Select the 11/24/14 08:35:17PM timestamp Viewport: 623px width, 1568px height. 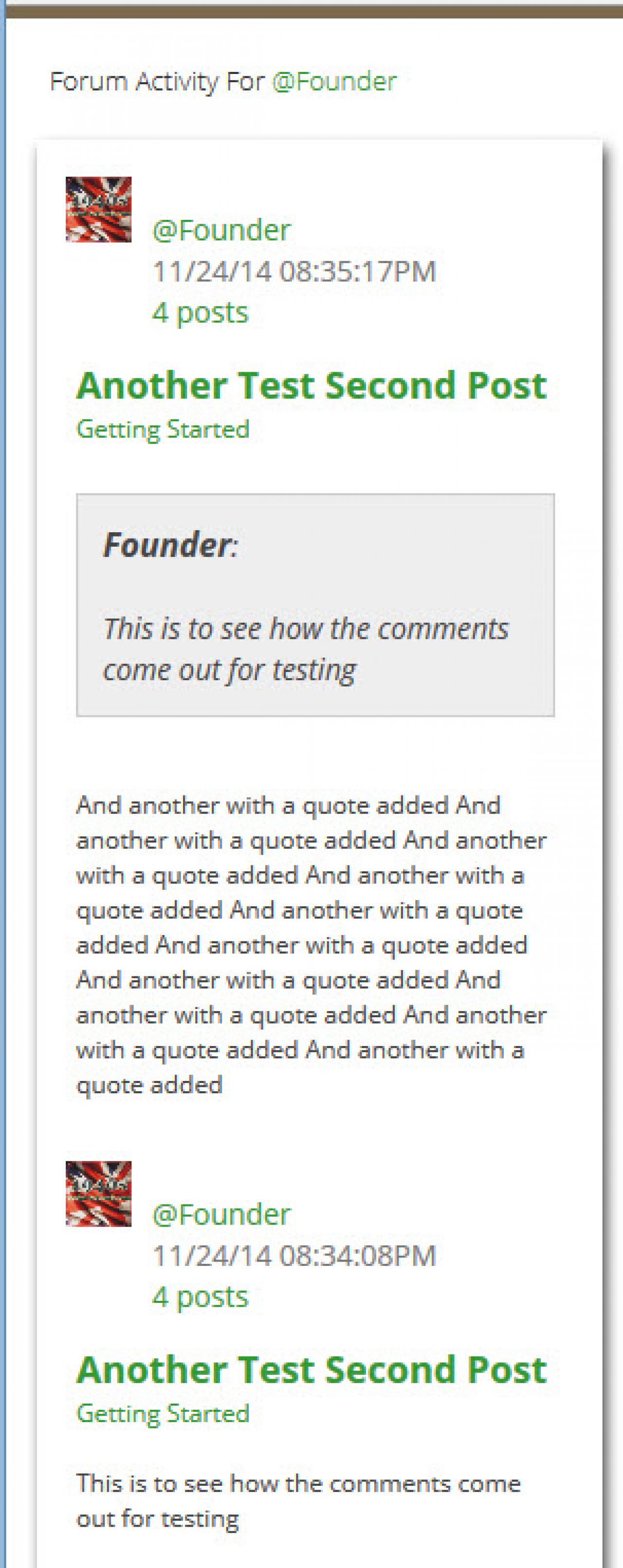pyautogui.click(x=294, y=271)
